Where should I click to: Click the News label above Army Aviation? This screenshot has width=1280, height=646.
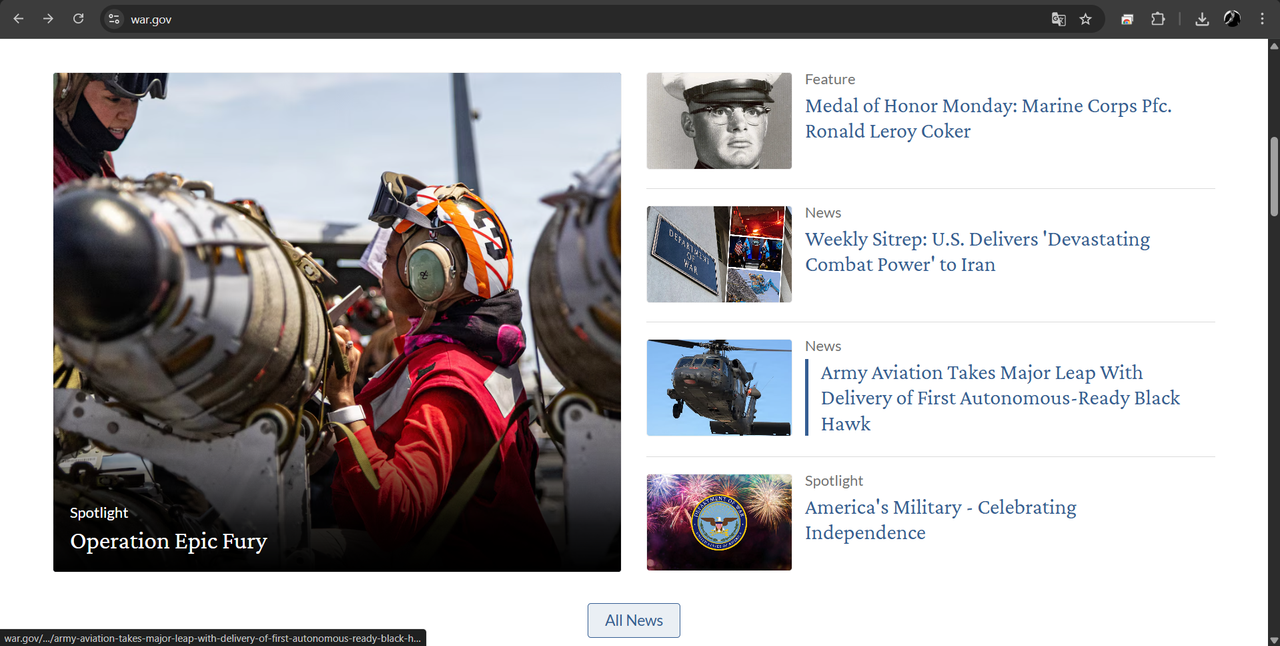point(823,346)
